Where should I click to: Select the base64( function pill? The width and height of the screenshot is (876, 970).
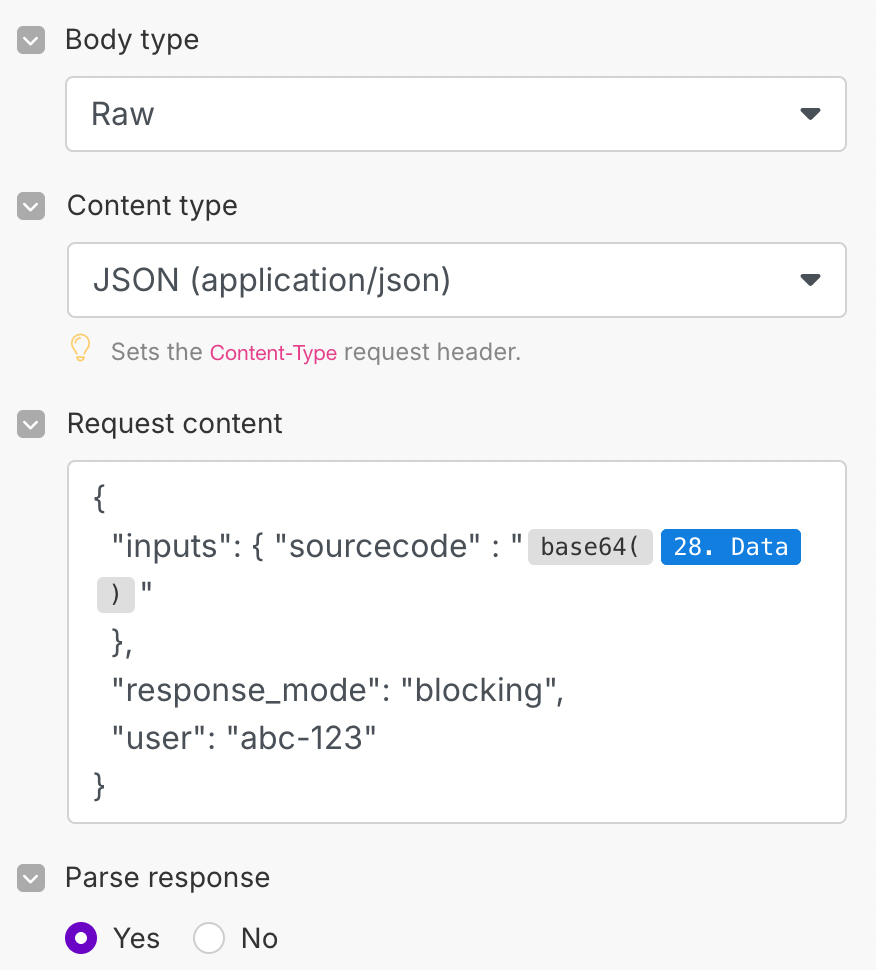590,547
